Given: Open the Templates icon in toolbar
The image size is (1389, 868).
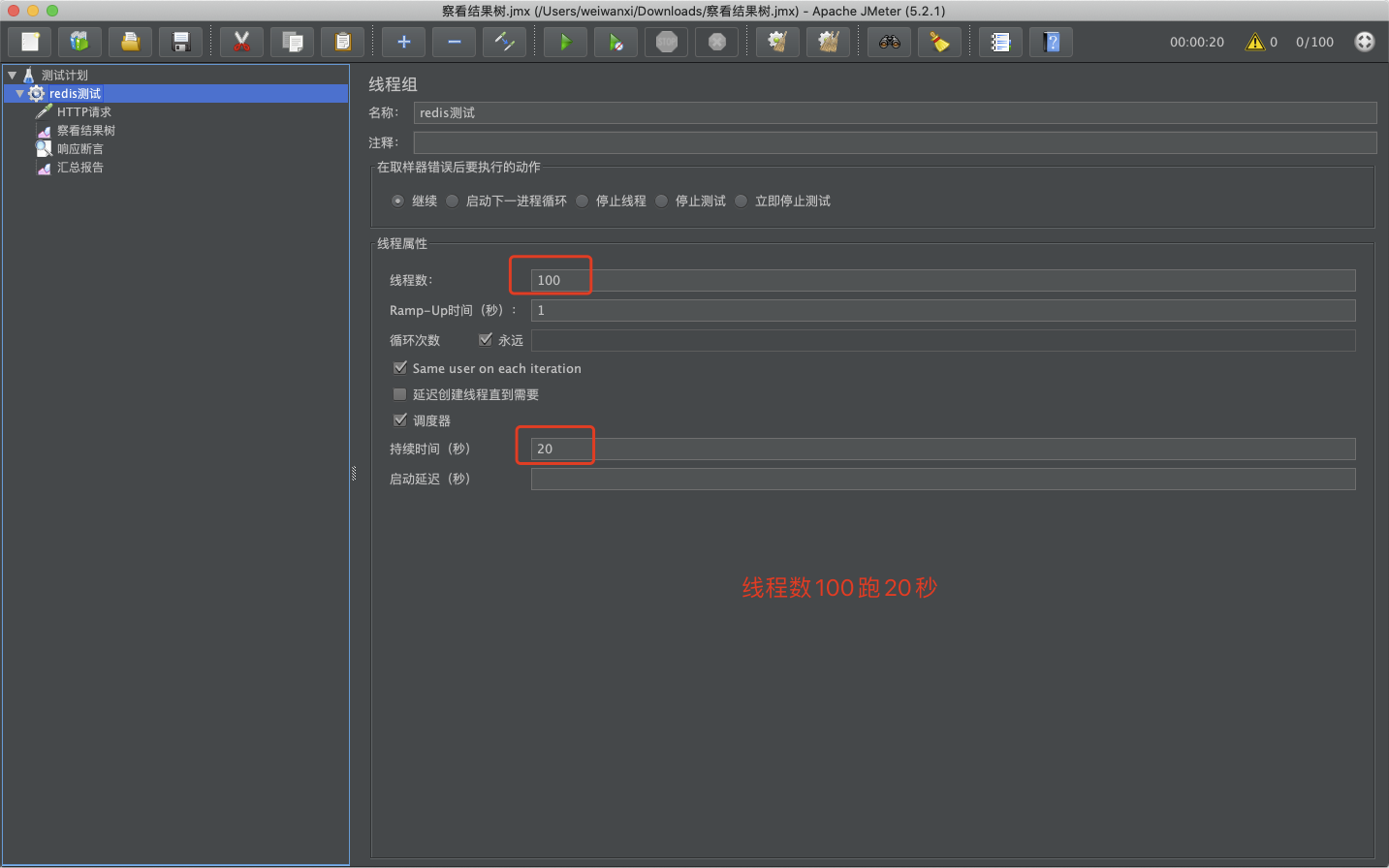Looking at the screenshot, I should (79, 42).
